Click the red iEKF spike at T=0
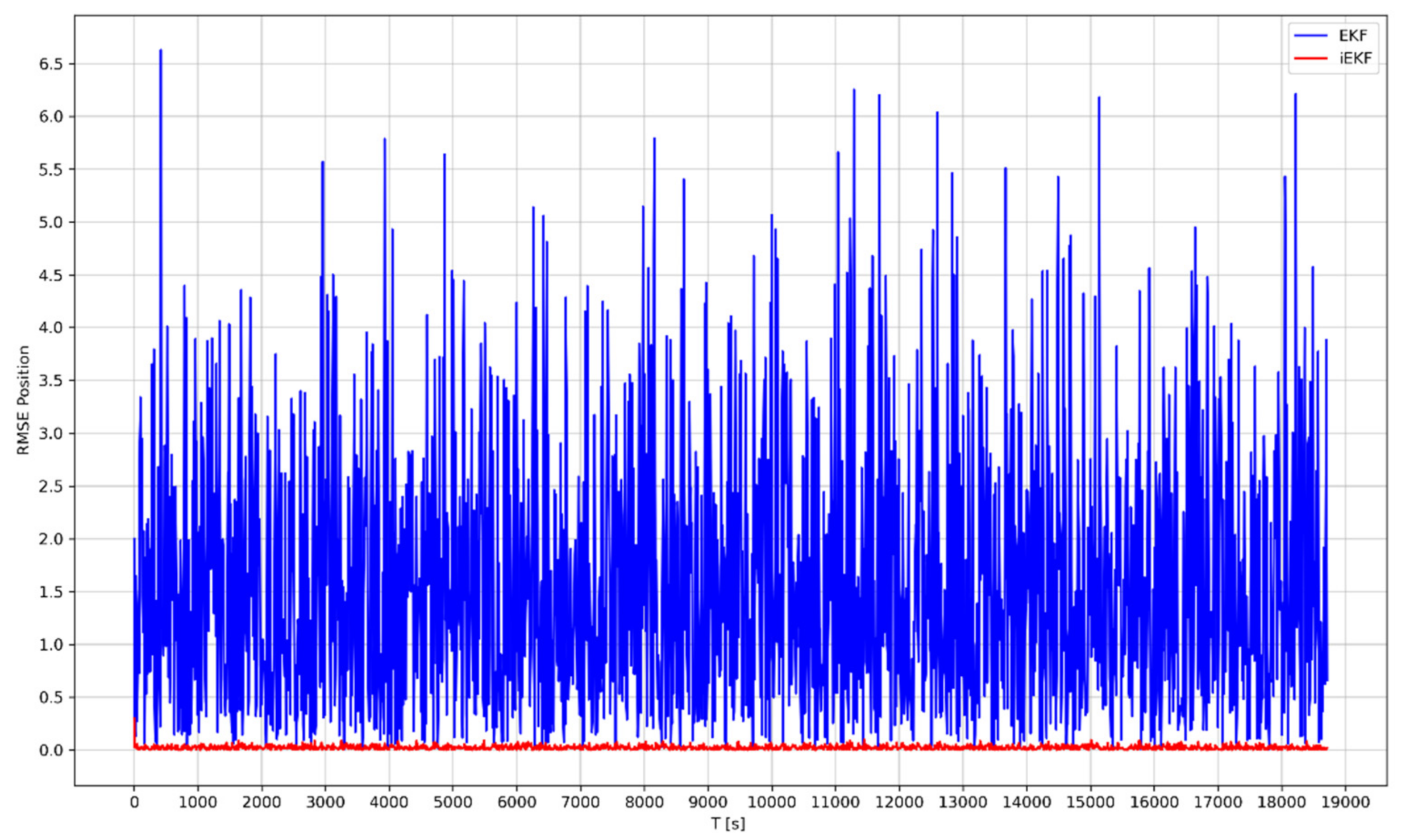This screenshot has width=1401, height=840. click(134, 730)
